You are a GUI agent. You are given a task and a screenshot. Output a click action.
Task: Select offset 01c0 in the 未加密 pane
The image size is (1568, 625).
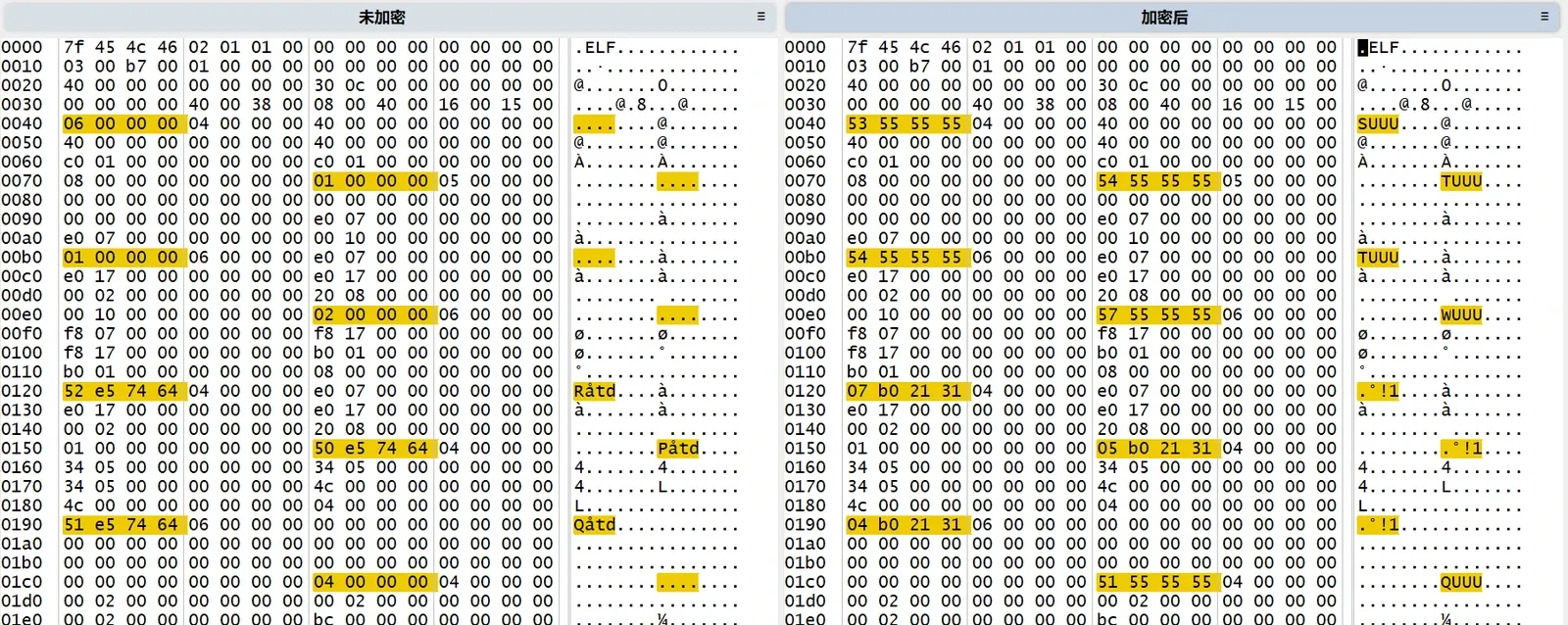click(x=22, y=582)
